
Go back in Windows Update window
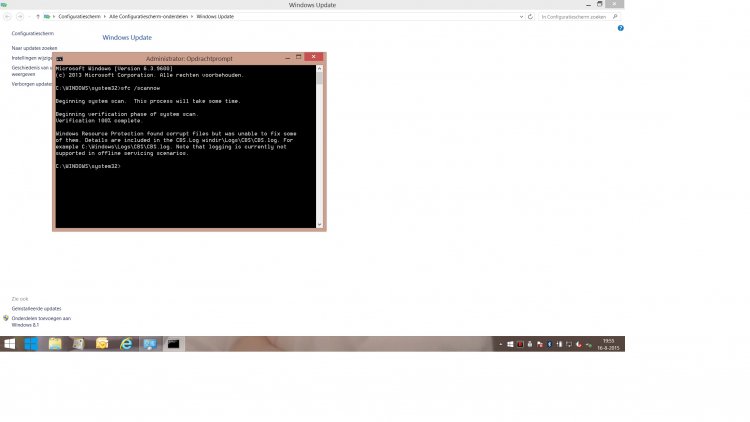point(7,17)
